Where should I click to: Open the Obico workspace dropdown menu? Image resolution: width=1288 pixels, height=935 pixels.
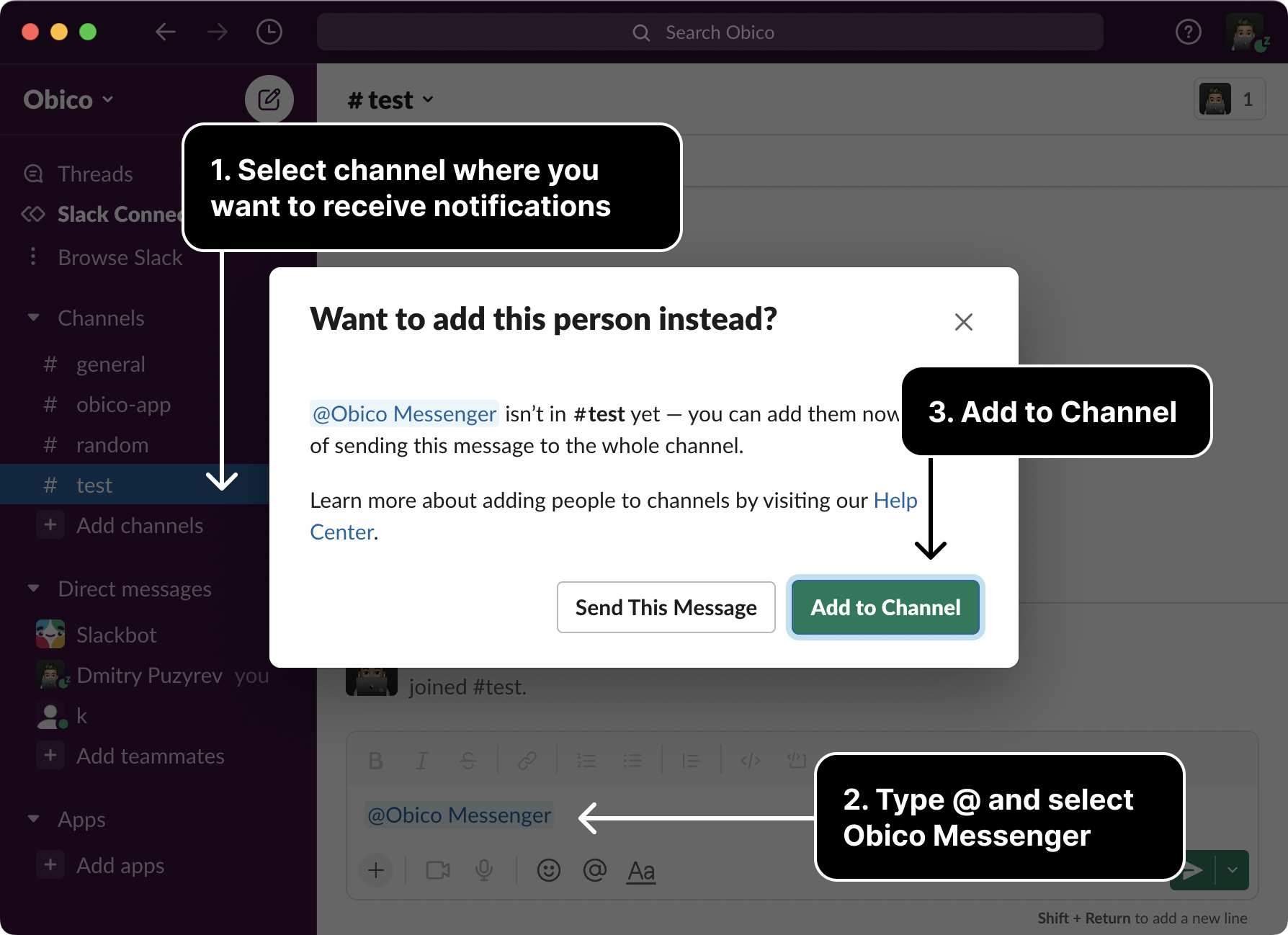68,99
